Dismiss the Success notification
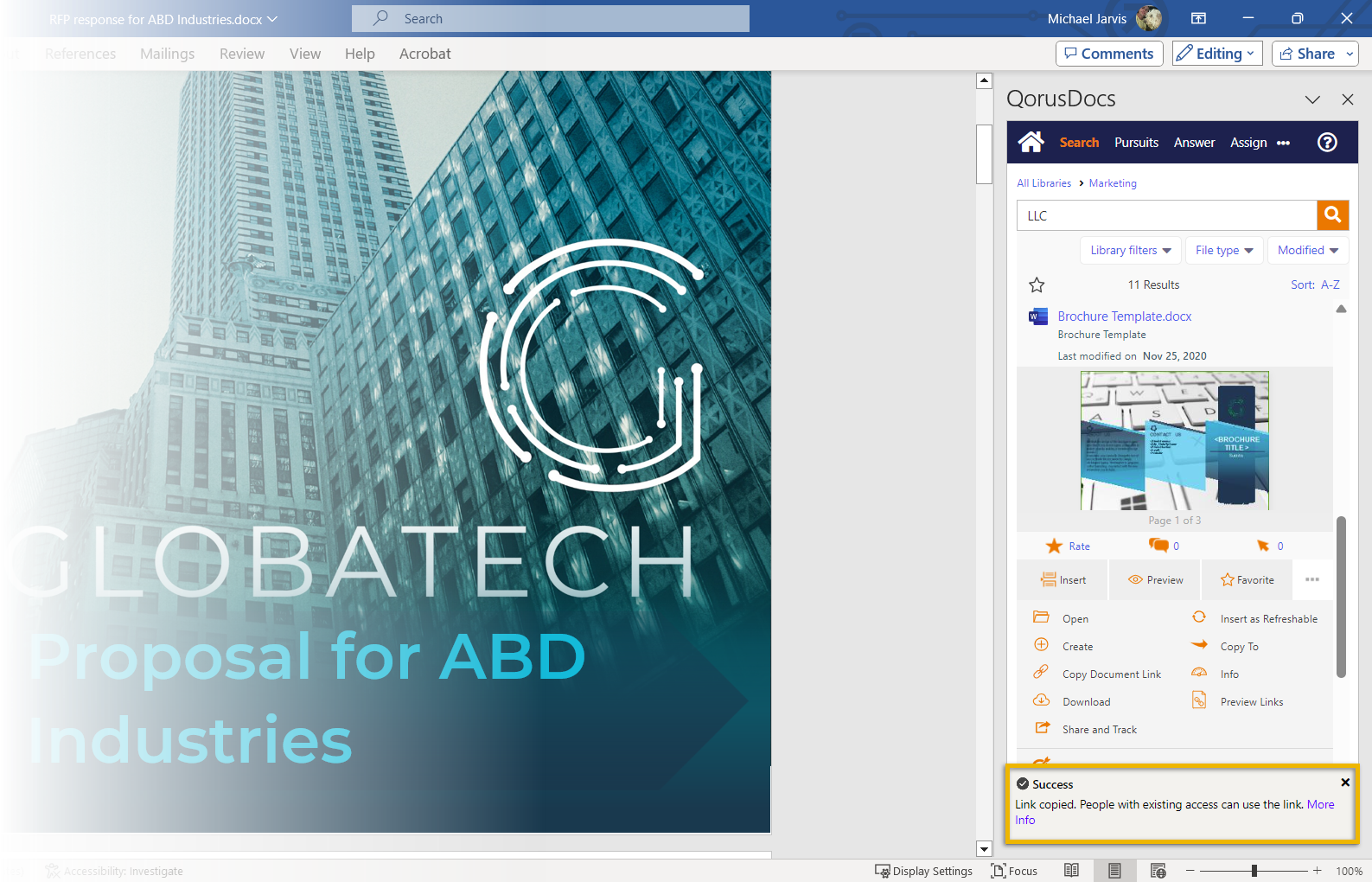 [x=1345, y=783]
